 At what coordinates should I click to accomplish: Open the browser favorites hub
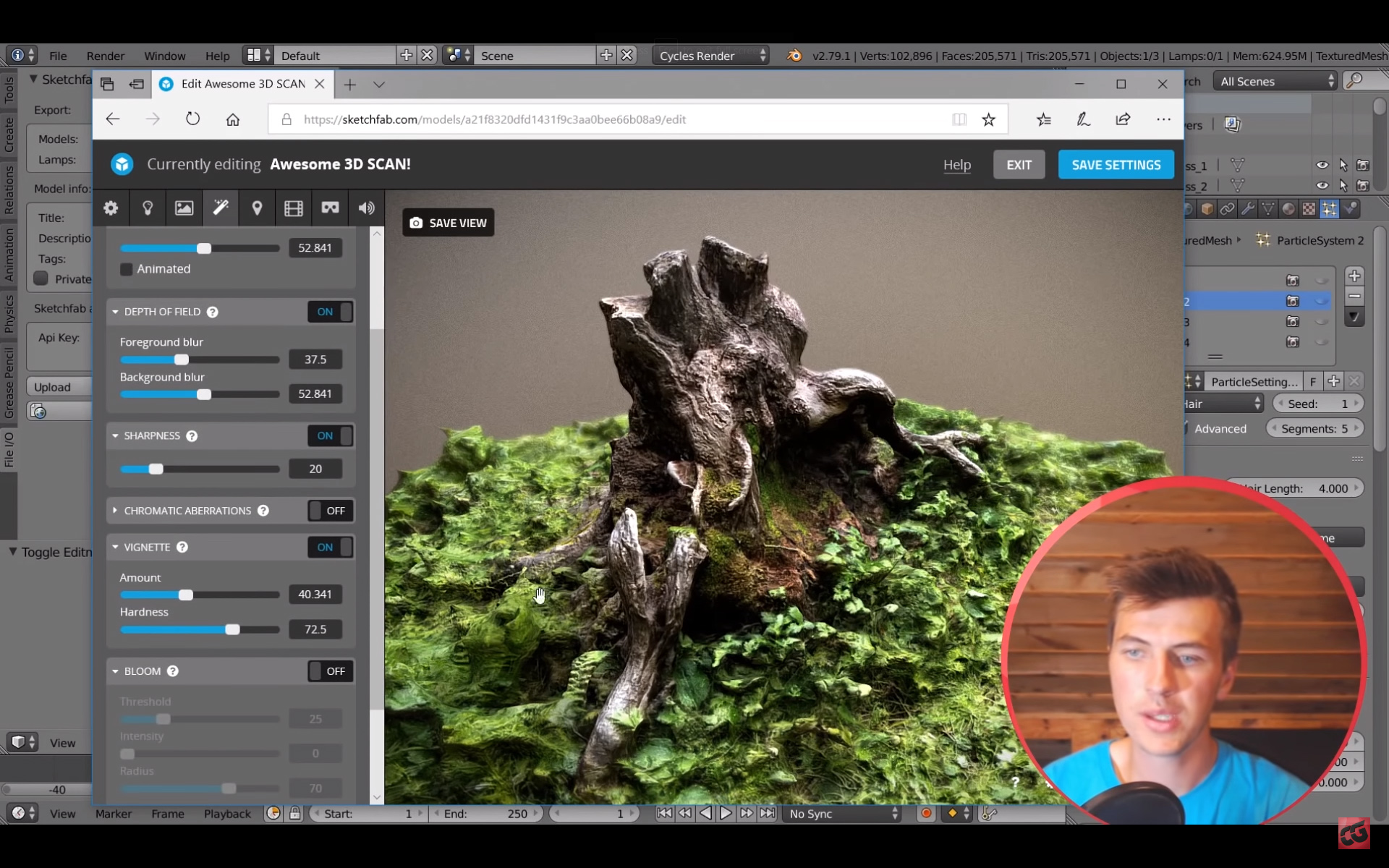1043,119
